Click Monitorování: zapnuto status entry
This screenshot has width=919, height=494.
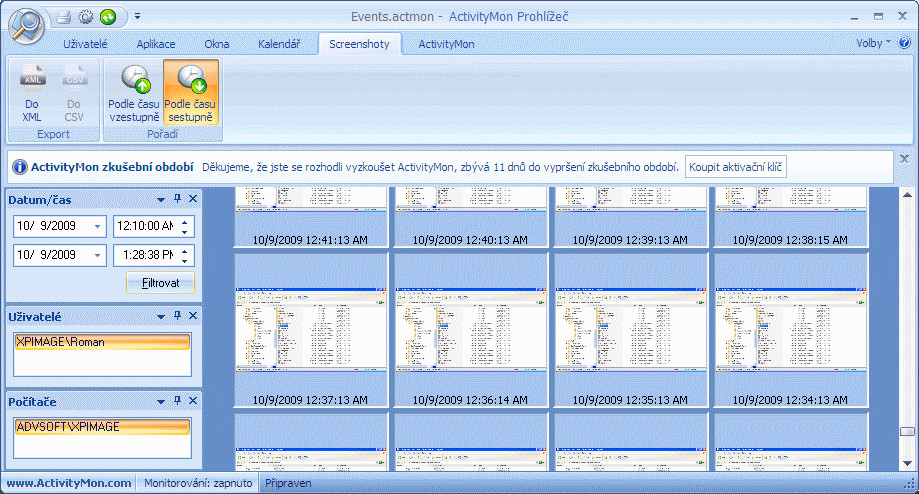point(198,483)
